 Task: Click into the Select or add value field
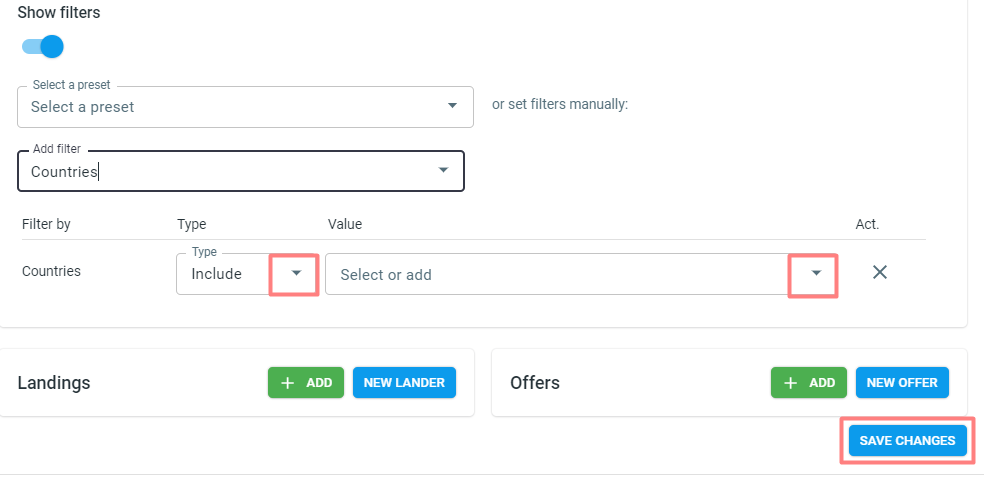(581, 274)
